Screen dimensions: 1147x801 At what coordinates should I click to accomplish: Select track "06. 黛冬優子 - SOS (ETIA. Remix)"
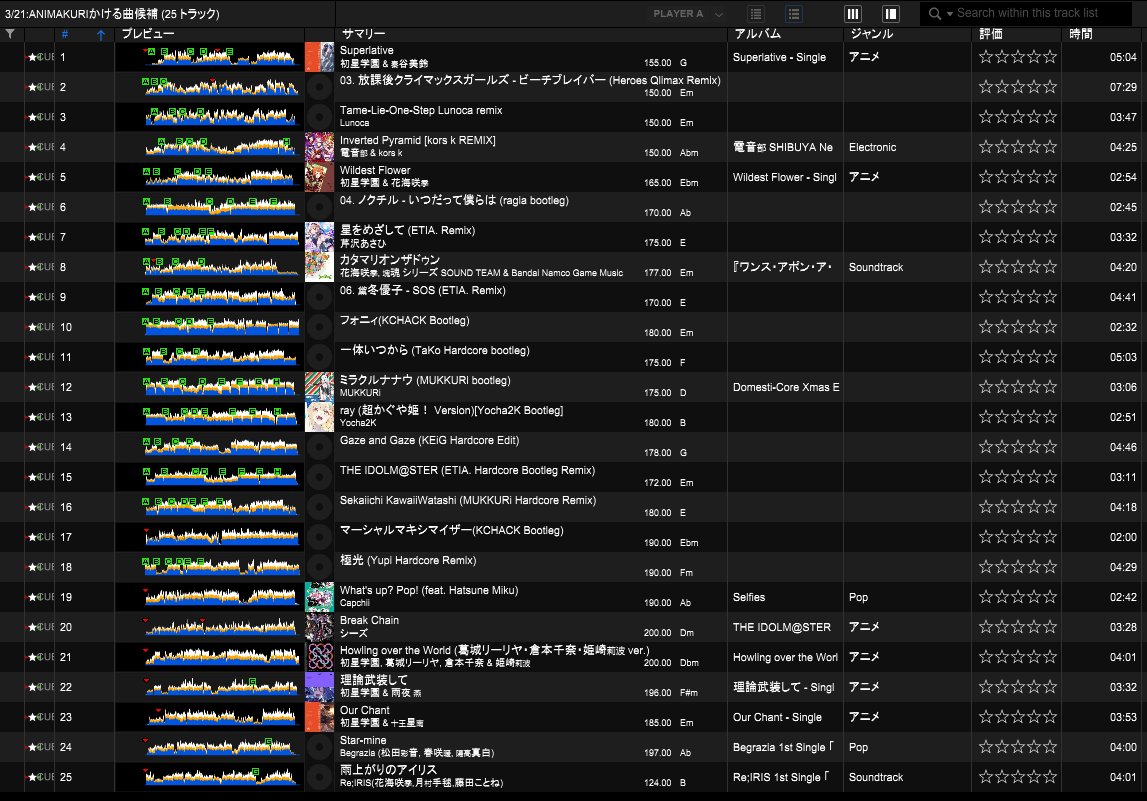point(423,290)
